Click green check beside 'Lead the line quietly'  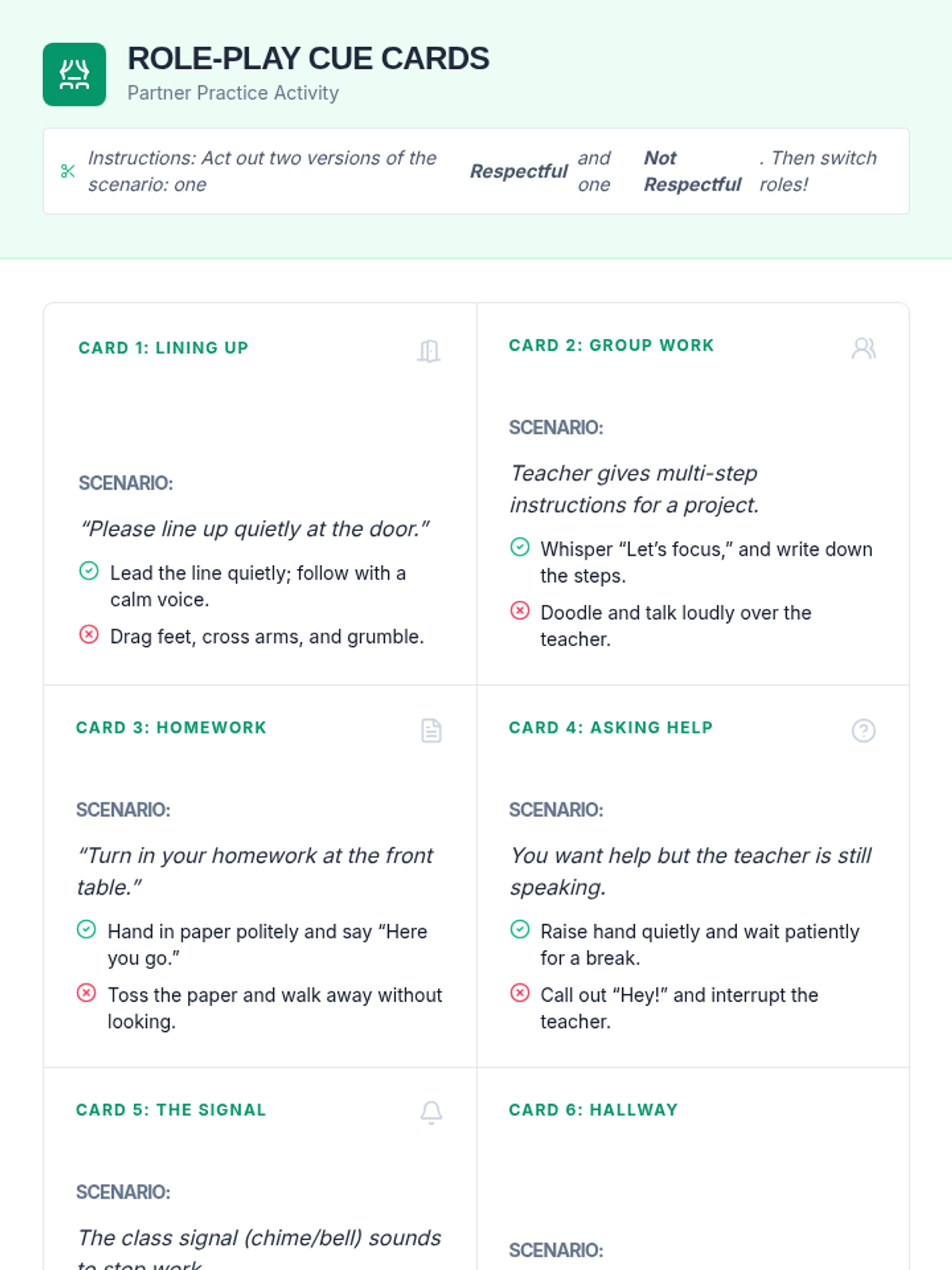(x=89, y=571)
